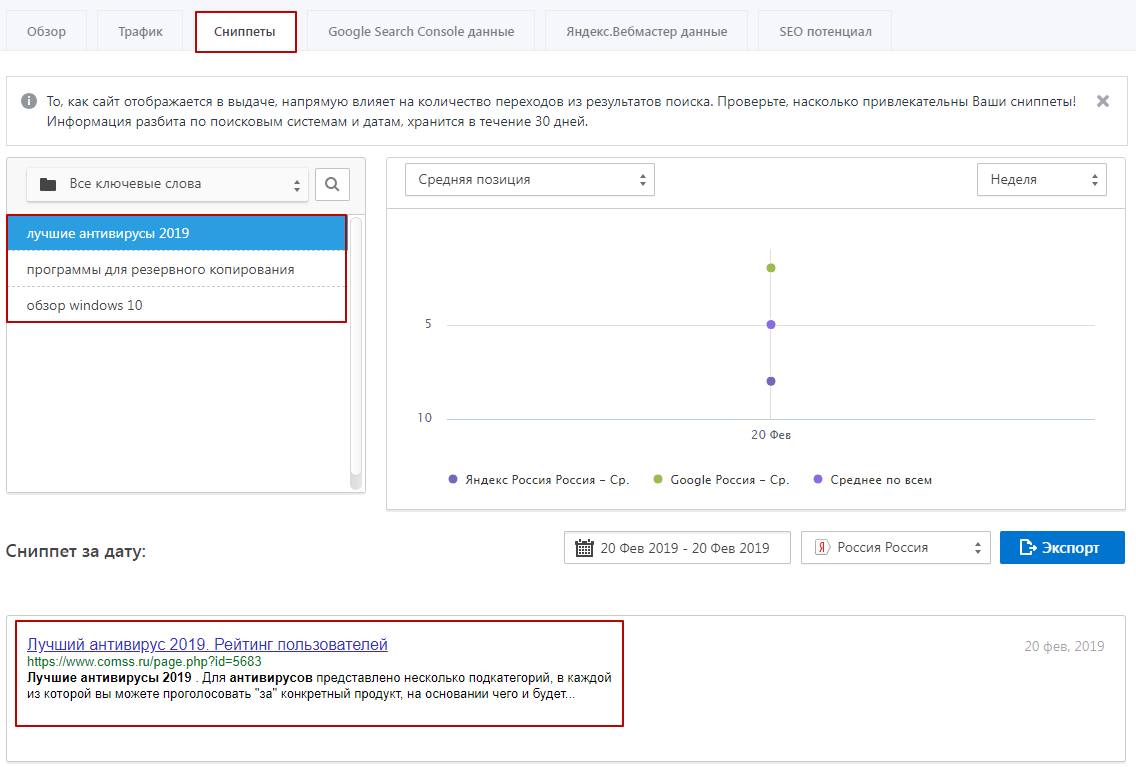Click the violet average data point on chart
The height and width of the screenshot is (767, 1136).
pos(771,324)
